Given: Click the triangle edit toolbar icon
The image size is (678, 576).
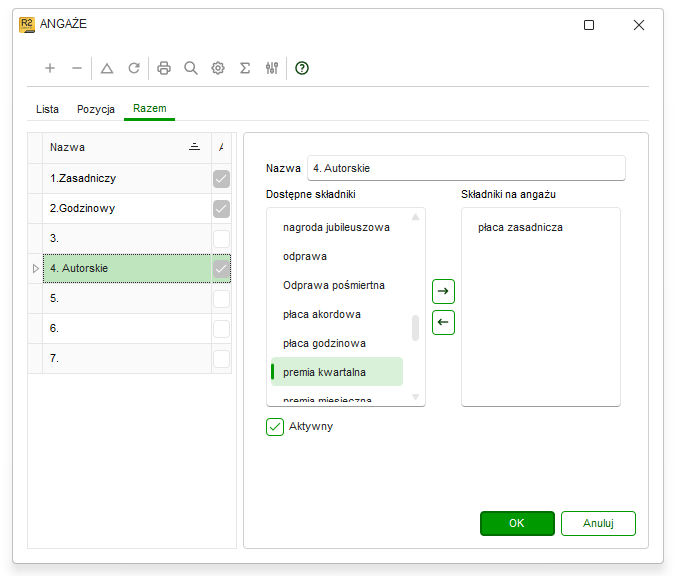Looking at the screenshot, I should (107, 68).
